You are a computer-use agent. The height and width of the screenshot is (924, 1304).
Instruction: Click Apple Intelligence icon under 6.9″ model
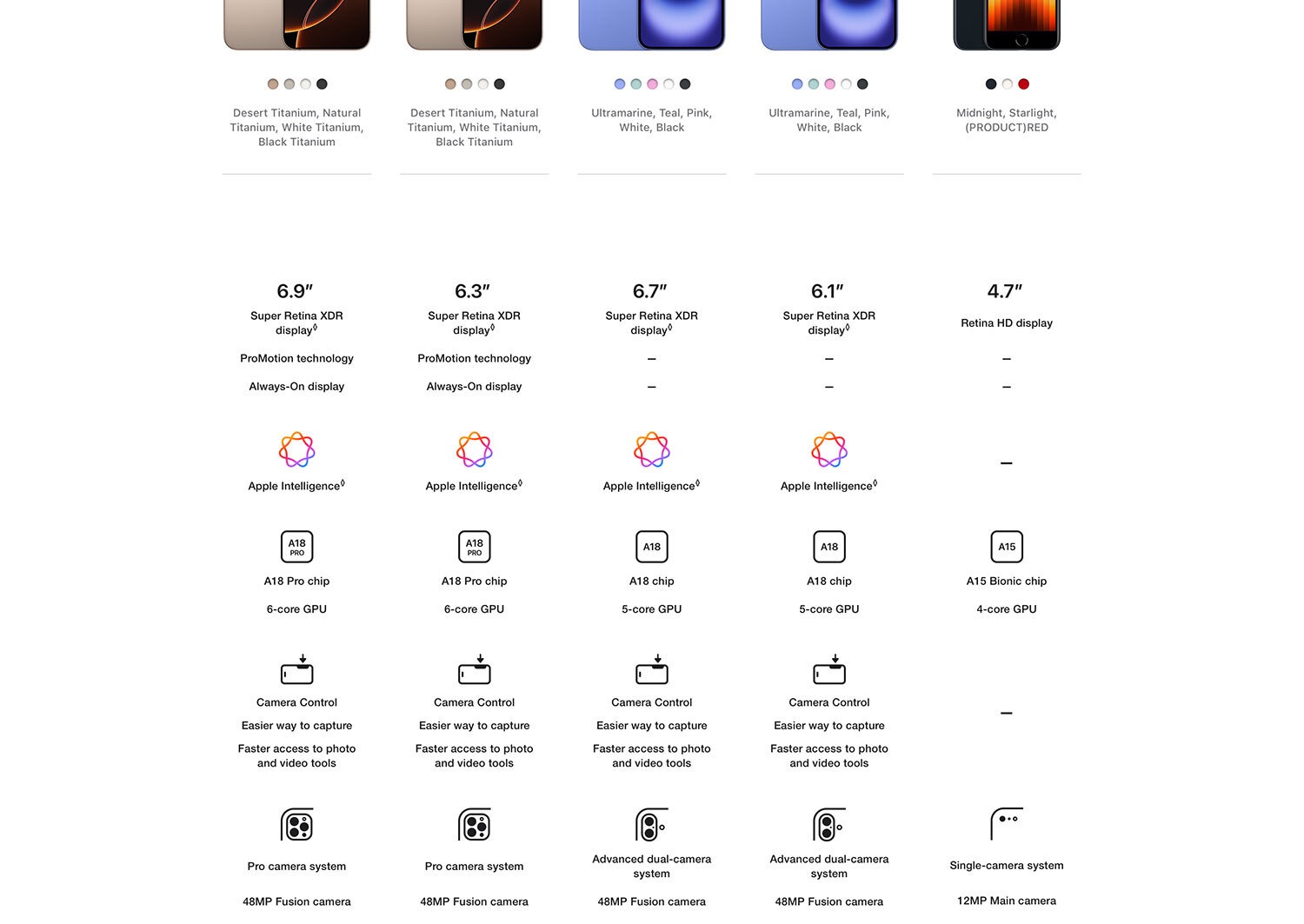coord(296,450)
